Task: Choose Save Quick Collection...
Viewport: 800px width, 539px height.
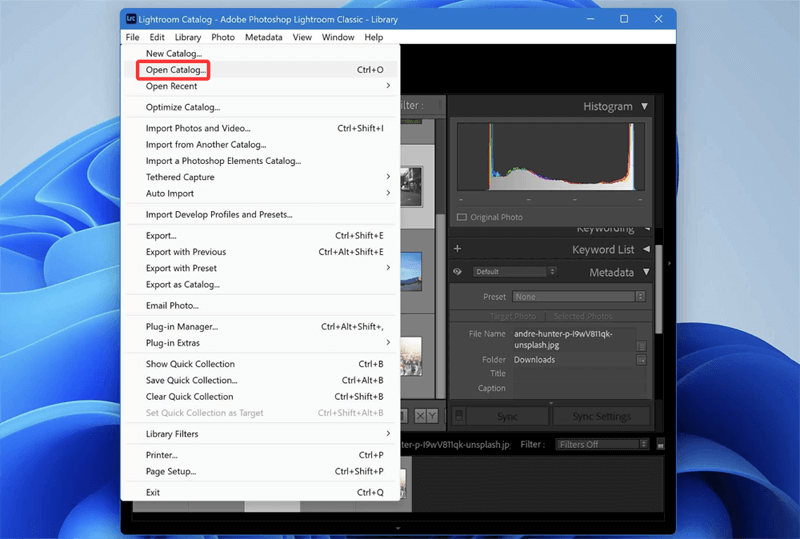Action: pyautogui.click(x=260, y=380)
